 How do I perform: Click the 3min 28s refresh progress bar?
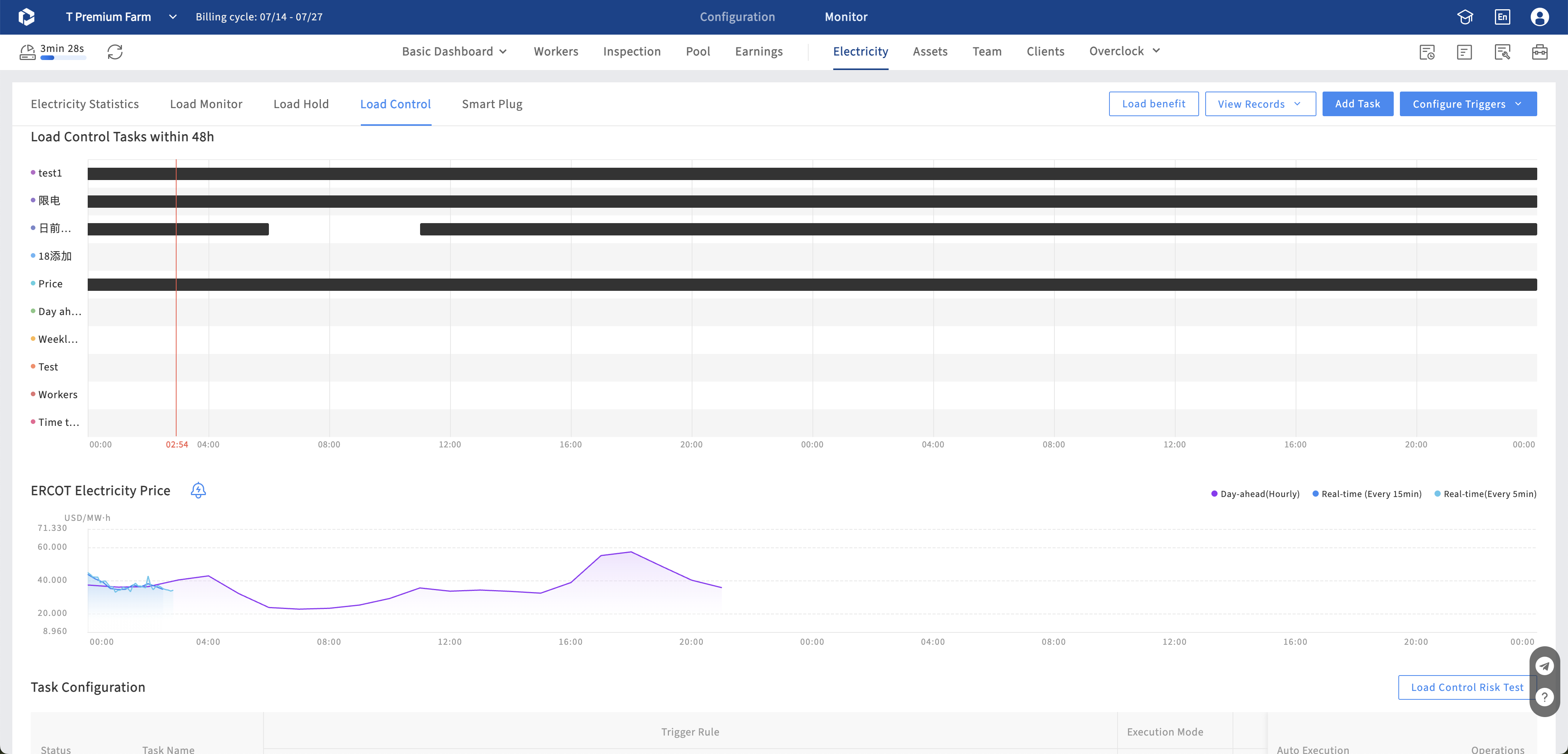click(63, 58)
